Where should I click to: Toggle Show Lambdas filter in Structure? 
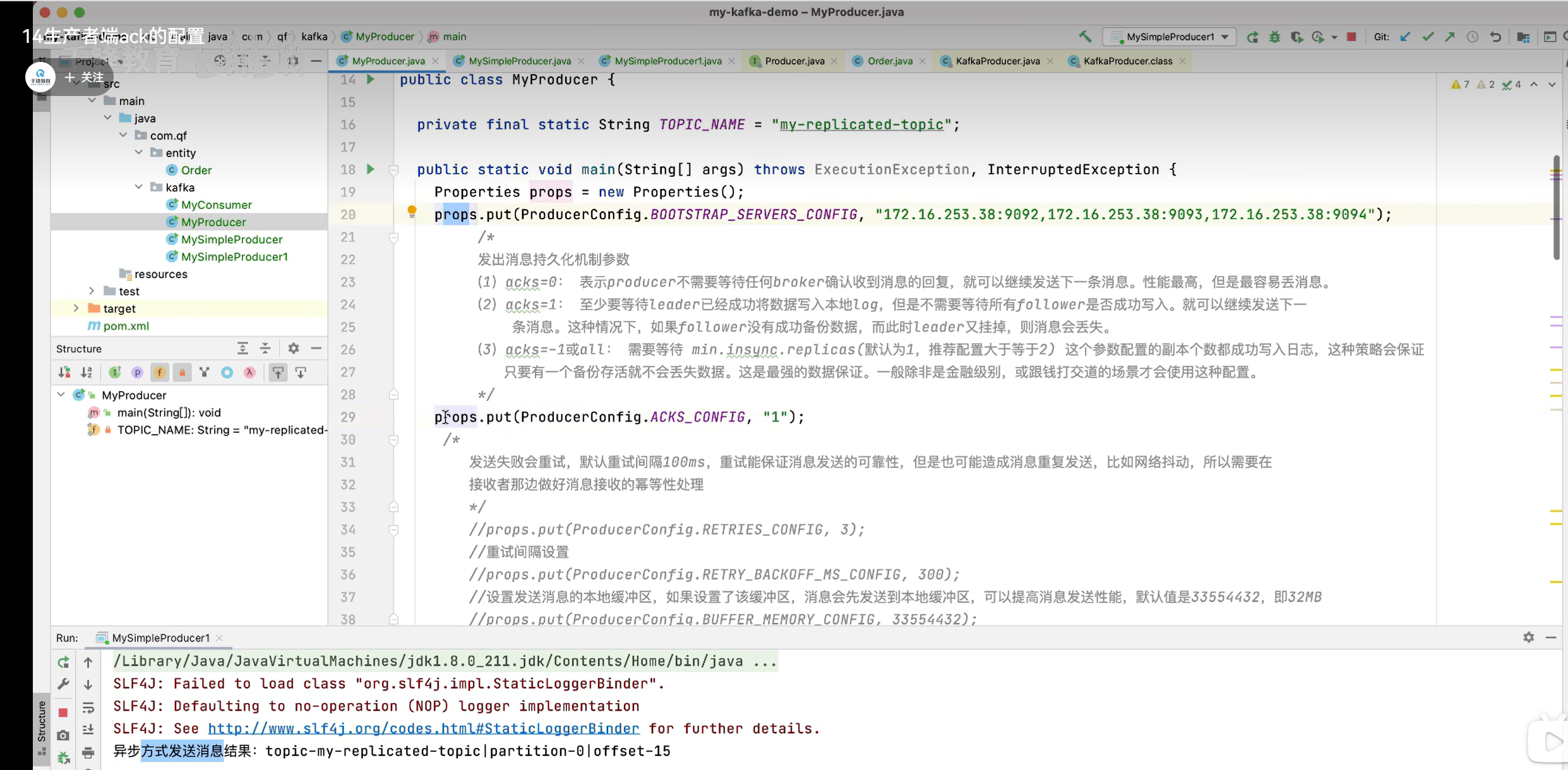(250, 373)
